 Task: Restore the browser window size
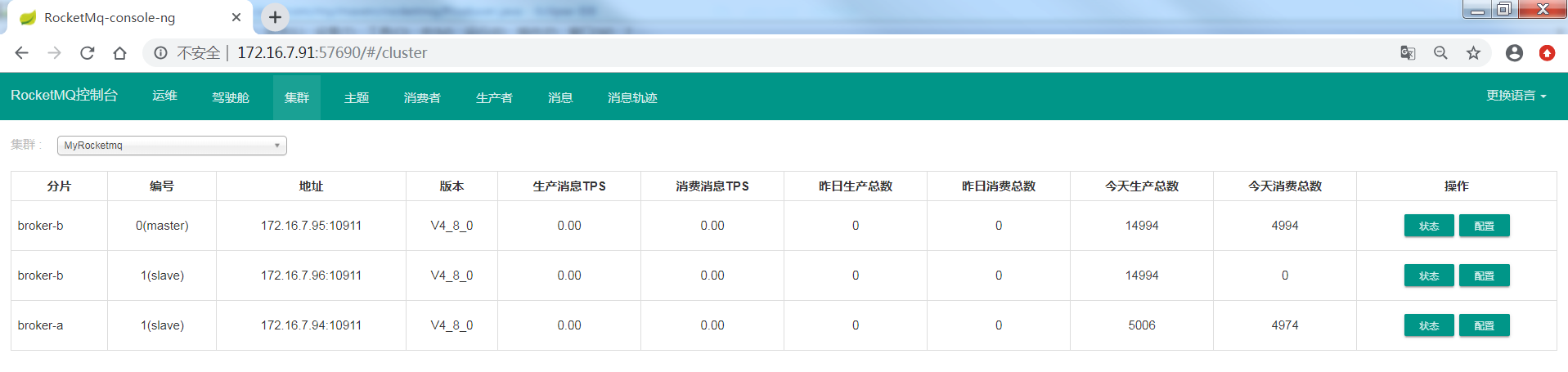1504,10
